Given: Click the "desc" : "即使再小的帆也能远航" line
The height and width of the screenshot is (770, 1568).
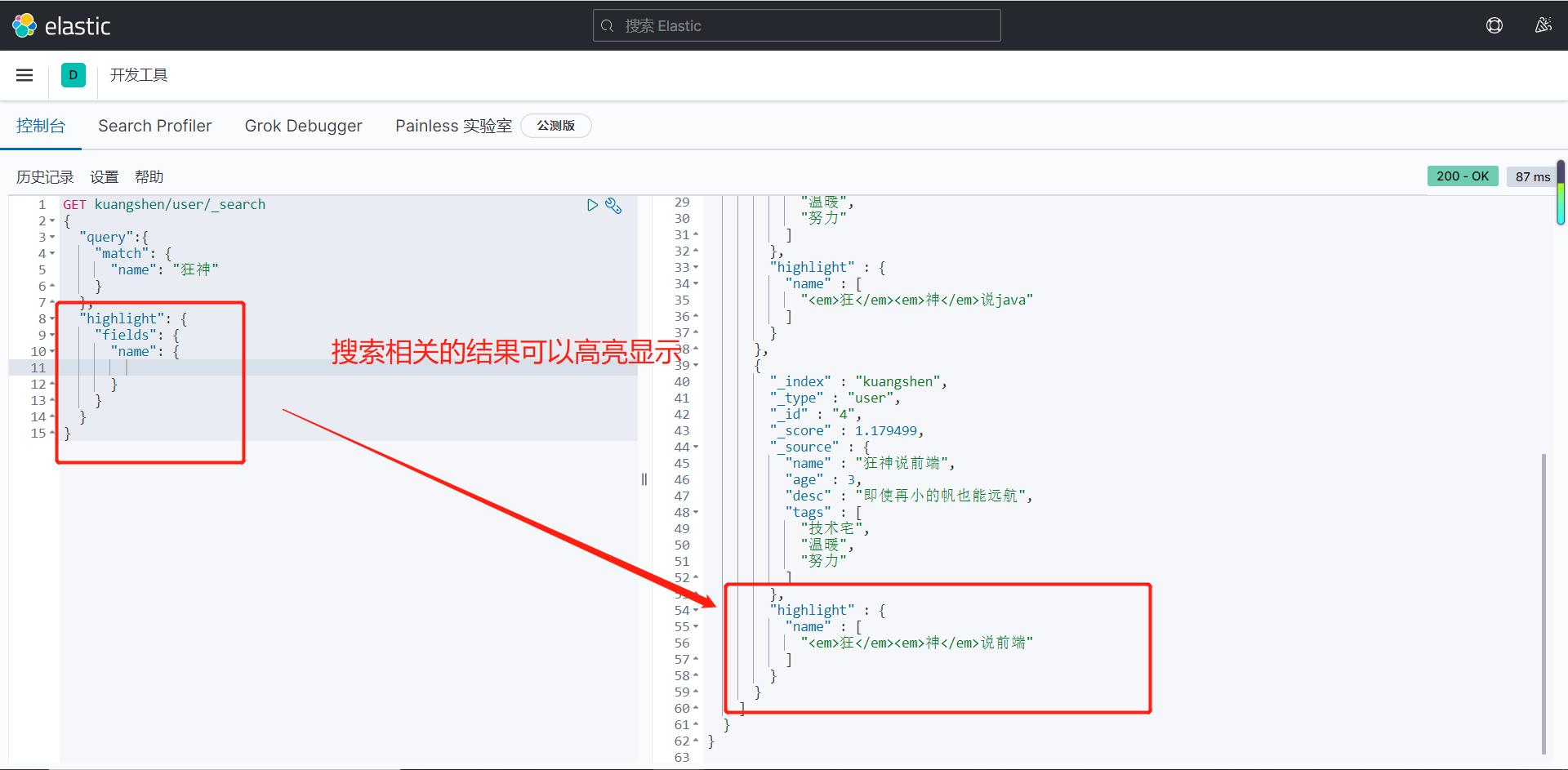Looking at the screenshot, I should pos(909,496).
